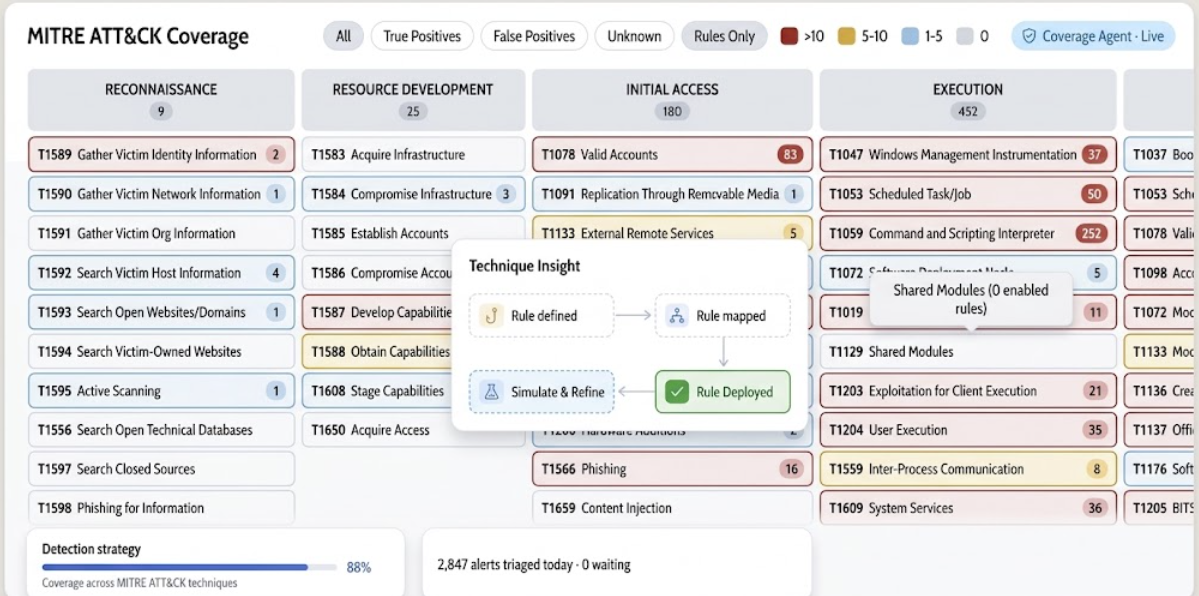Click the red >10 legend swatch

[789, 36]
